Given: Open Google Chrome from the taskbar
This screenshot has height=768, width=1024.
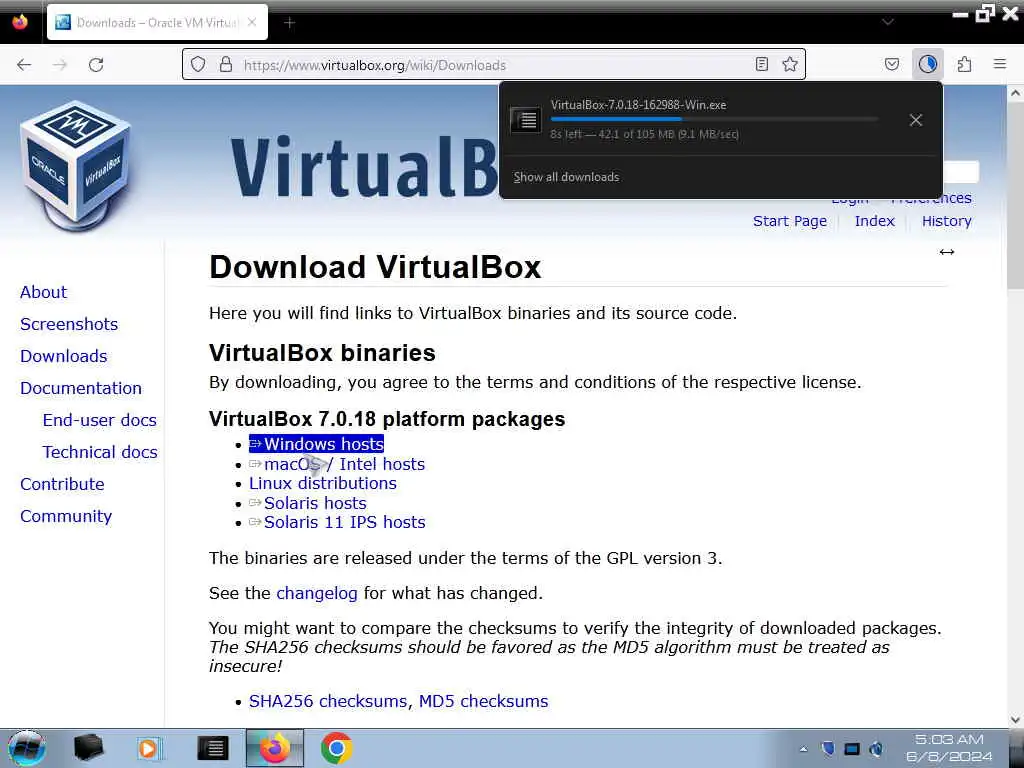Looking at the screenshot, I should (336, 748).
